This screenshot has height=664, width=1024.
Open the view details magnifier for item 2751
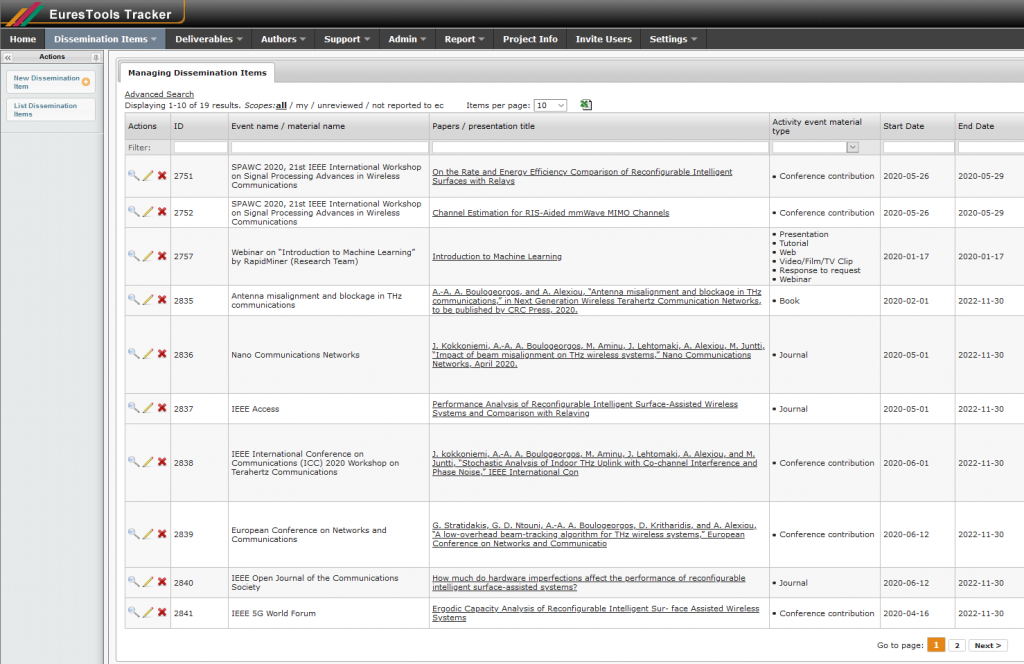[133, 175]
